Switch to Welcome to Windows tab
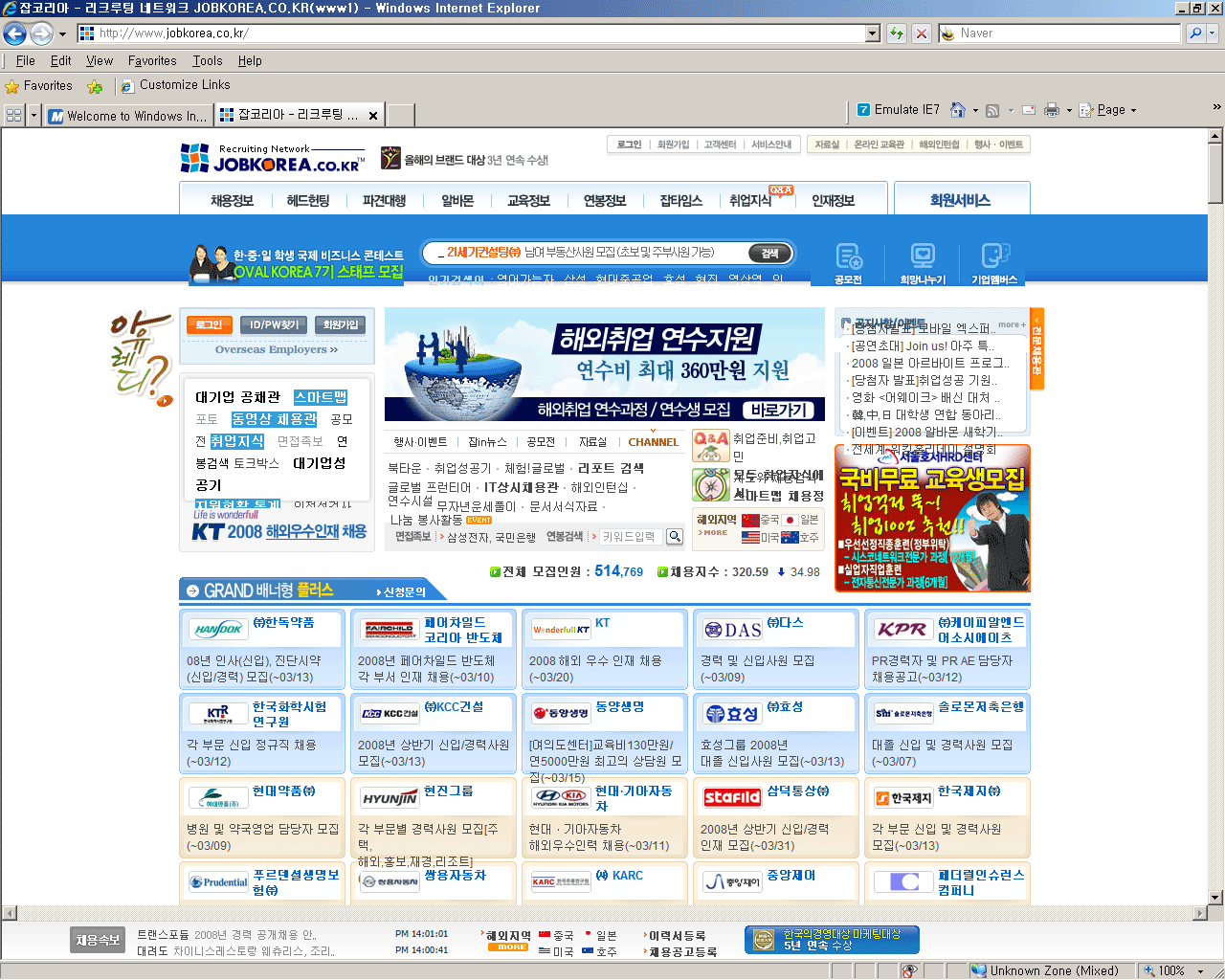Screen dimensions: 1225x980 (x=128, y=116)
